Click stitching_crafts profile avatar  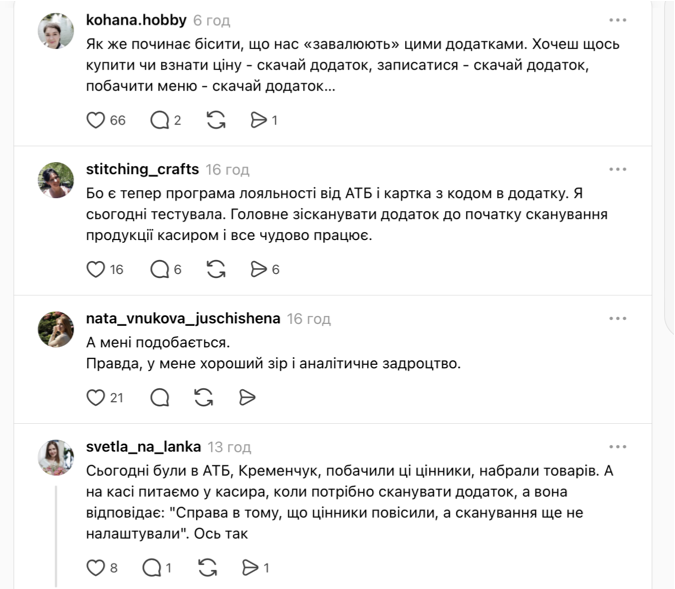55,180
